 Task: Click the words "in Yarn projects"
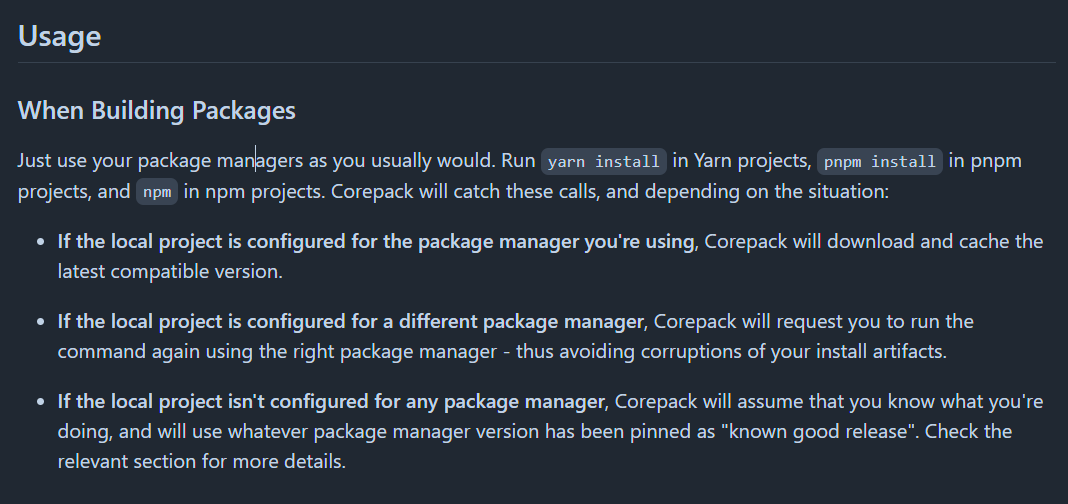pyautogui.click(x=741, y=162)
